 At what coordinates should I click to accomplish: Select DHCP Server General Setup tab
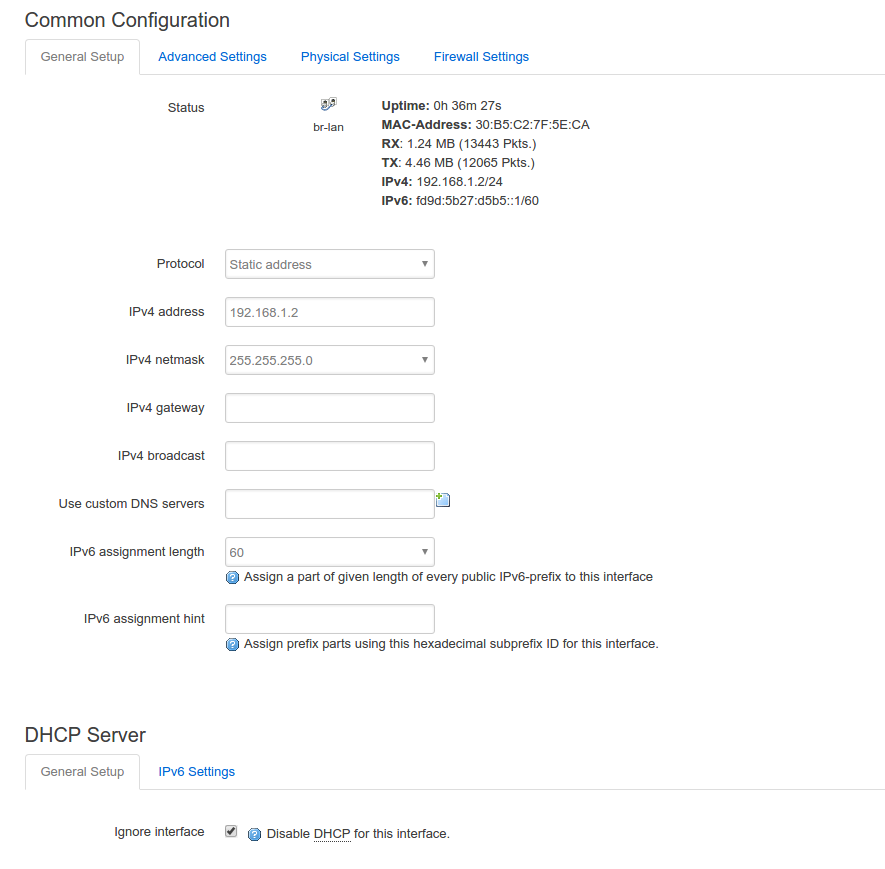[x=82, y=772]
